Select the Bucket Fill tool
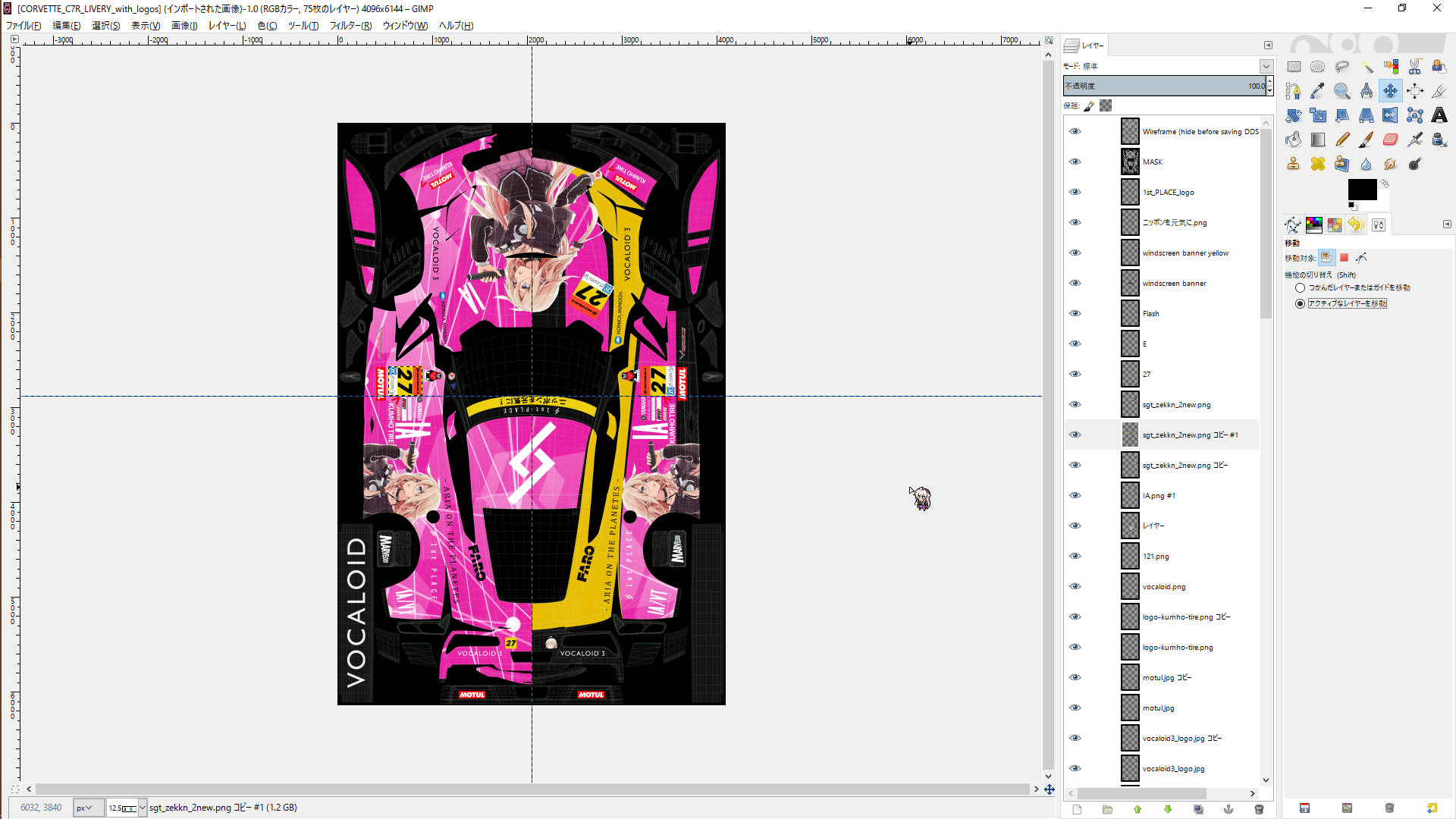 1294,140
